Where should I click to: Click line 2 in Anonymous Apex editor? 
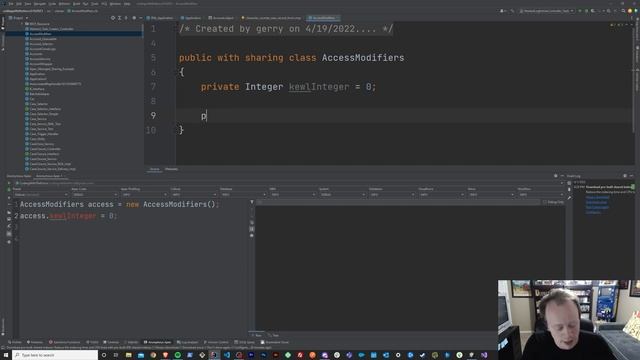point(69,216)
